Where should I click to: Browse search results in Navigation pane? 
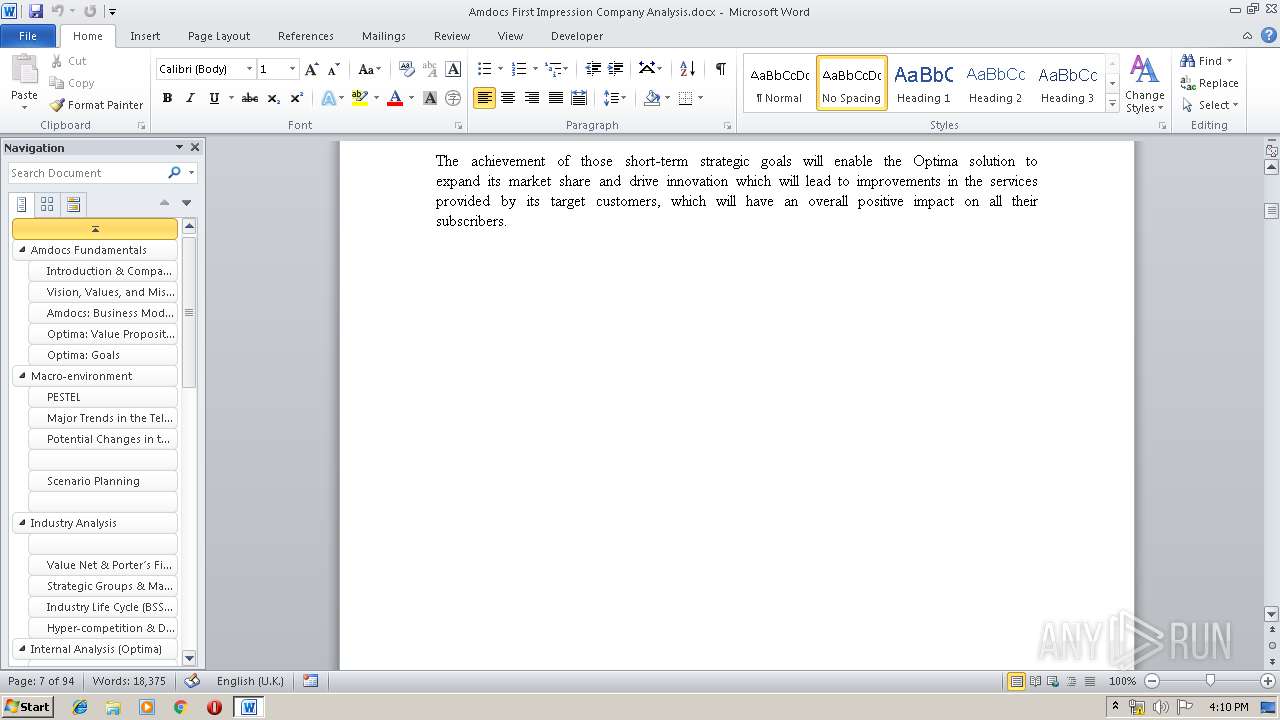(x=73, y=204)
